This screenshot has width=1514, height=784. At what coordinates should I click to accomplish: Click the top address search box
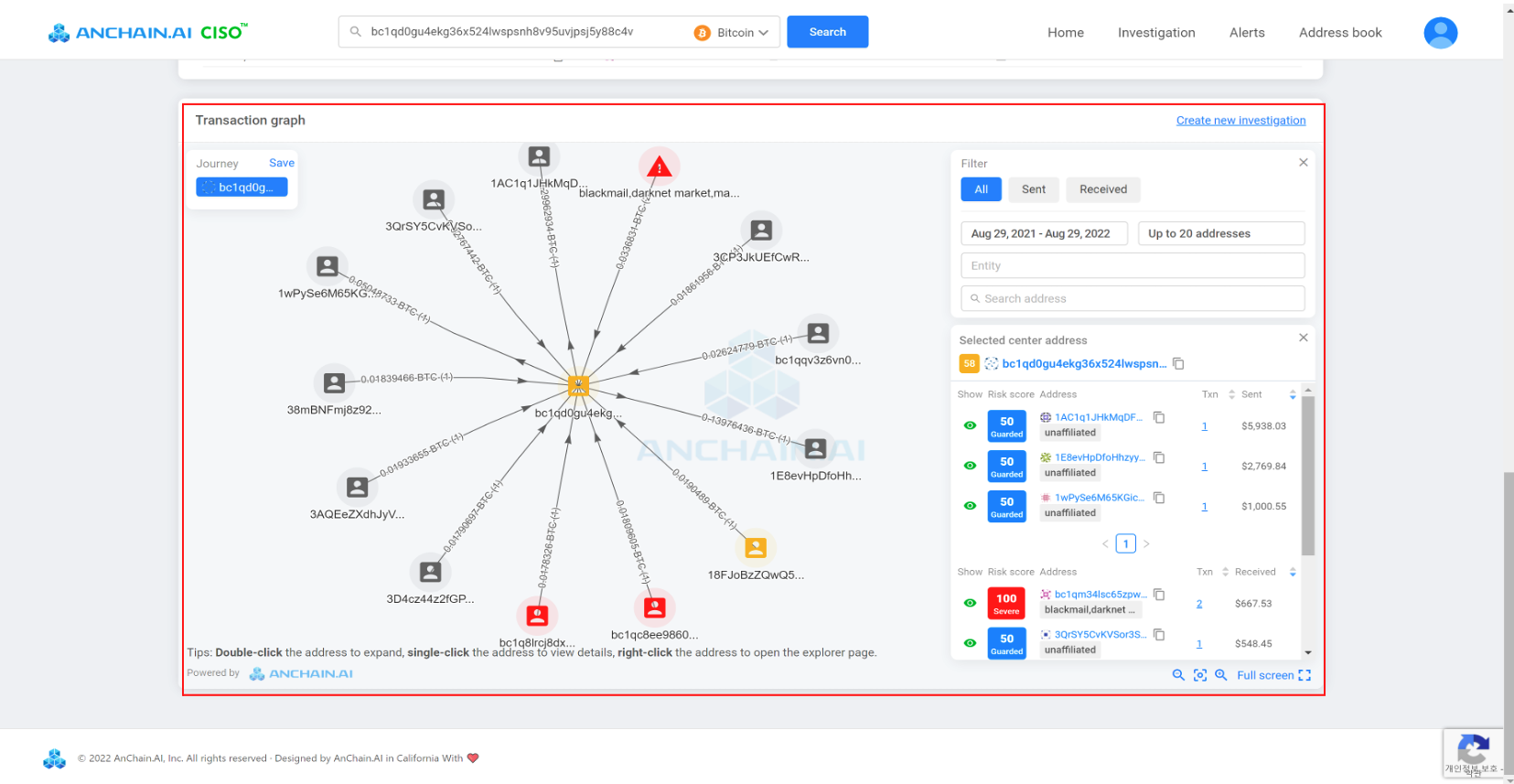coord(515,32)
